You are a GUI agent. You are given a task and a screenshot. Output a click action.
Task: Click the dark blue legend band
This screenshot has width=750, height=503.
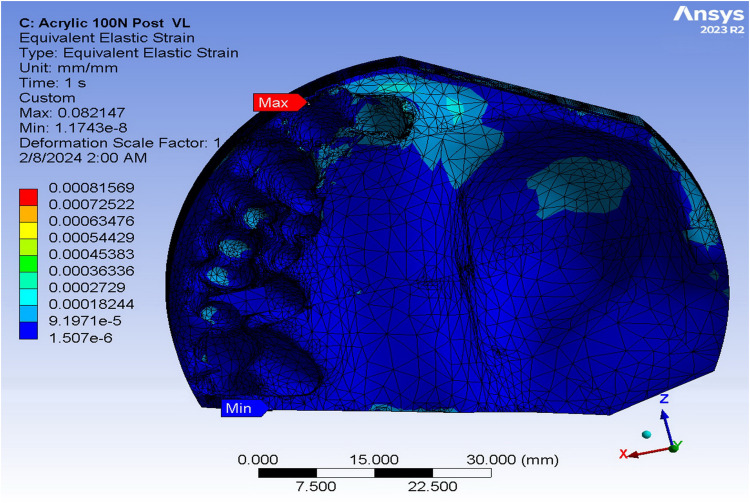(28, 331)
